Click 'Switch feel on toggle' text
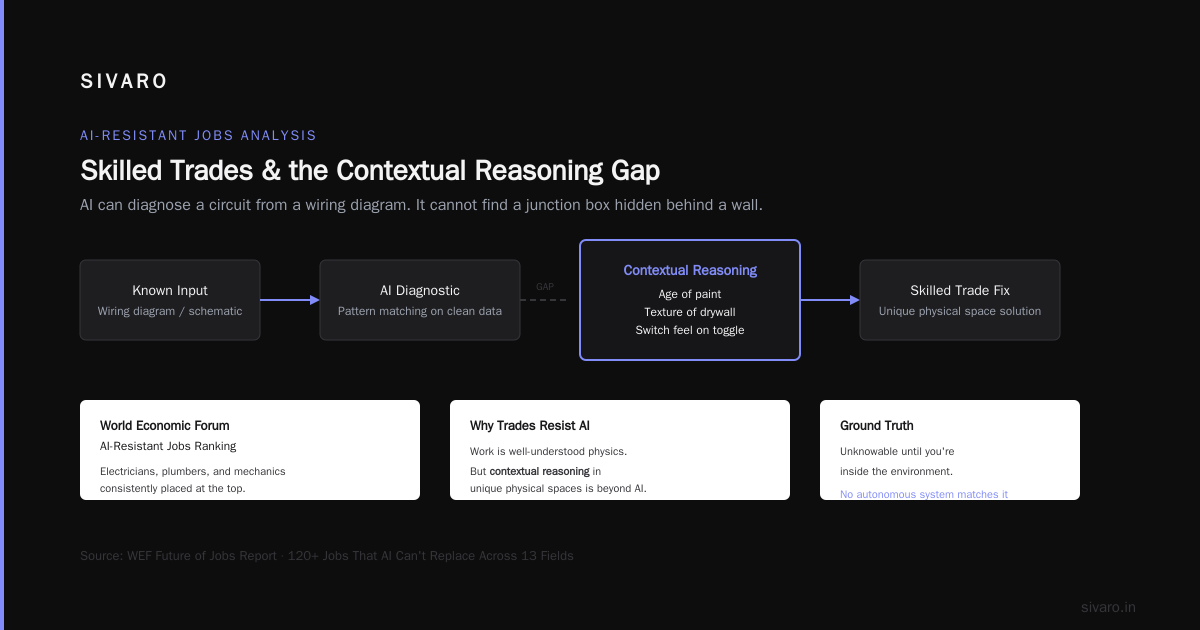 pos(690,330)
